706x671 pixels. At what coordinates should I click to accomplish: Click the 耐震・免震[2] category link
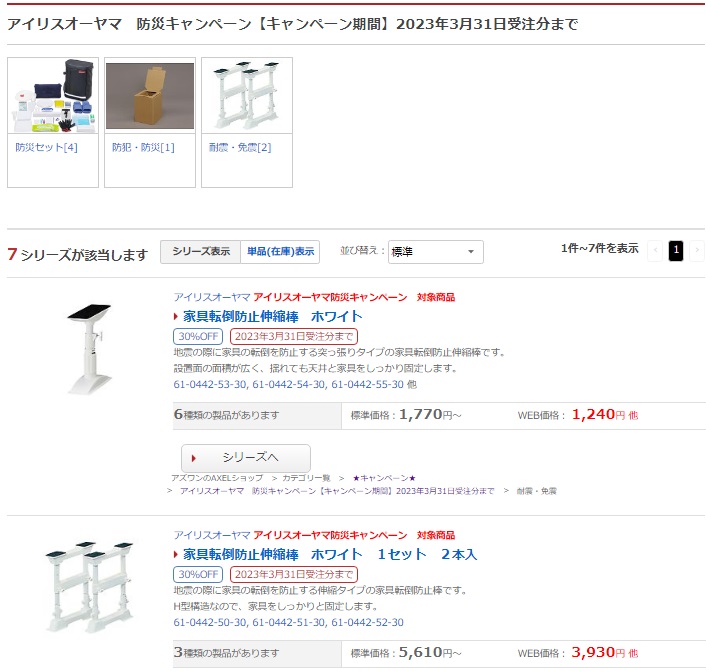pos(240,147)
